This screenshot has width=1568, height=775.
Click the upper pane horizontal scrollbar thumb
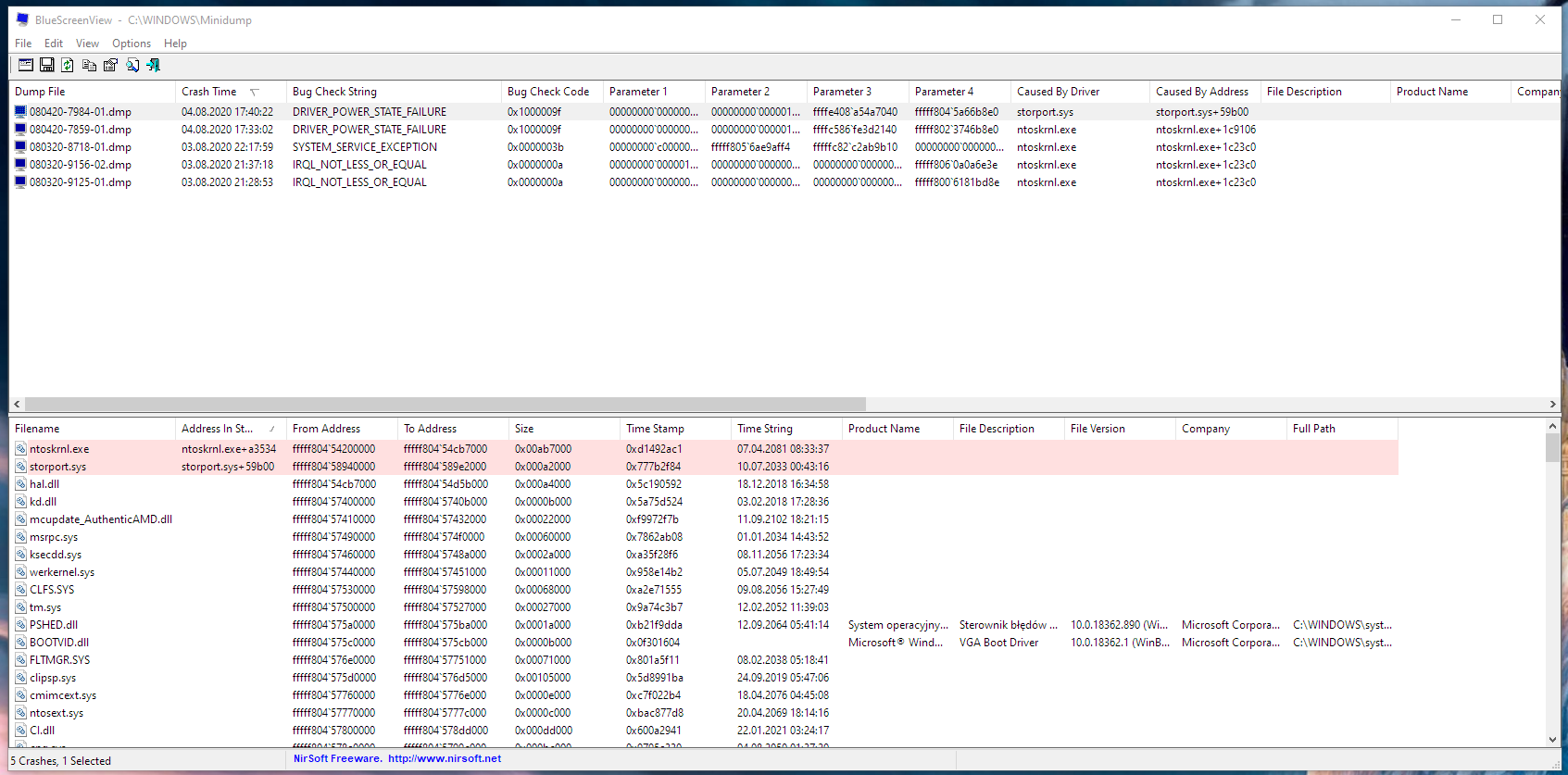(x=445, y=404)
